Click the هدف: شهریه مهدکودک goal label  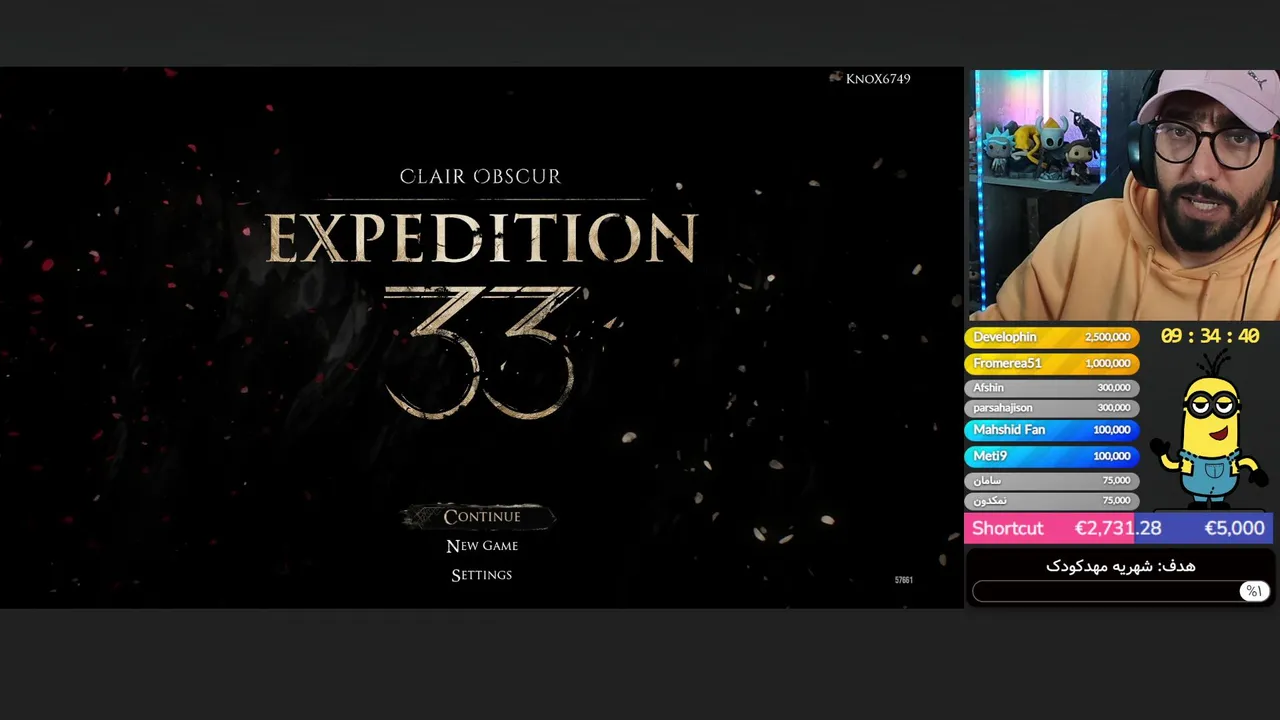[x=1120, y=566]
